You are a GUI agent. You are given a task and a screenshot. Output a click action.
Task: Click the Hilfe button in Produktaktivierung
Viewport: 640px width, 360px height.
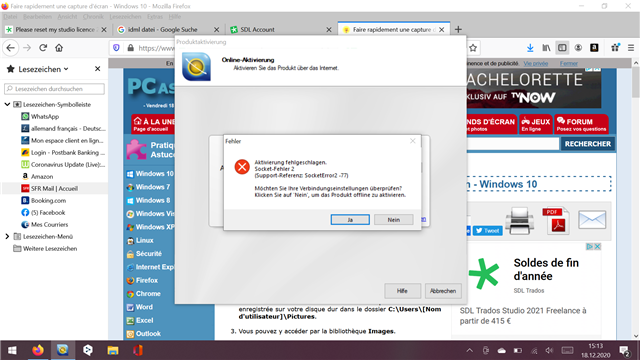(x=402, y=291)
